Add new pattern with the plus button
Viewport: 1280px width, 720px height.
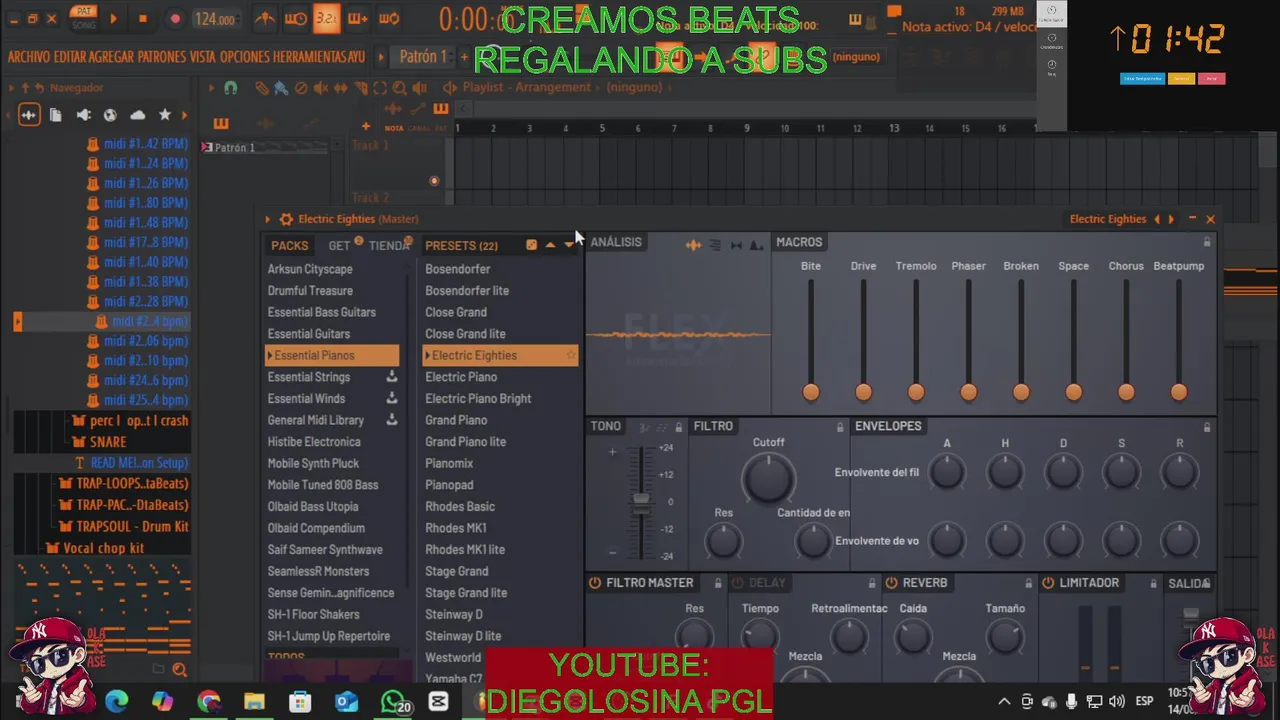464,57
